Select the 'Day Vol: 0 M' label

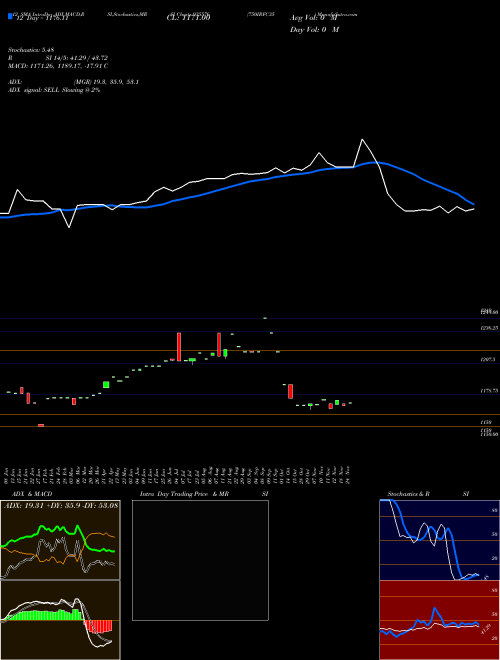(x=314, y=30)
